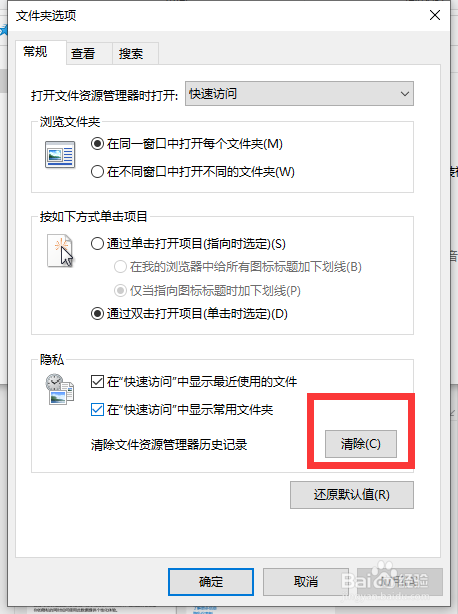Click the privacy clock and files icon

point(60,389)
